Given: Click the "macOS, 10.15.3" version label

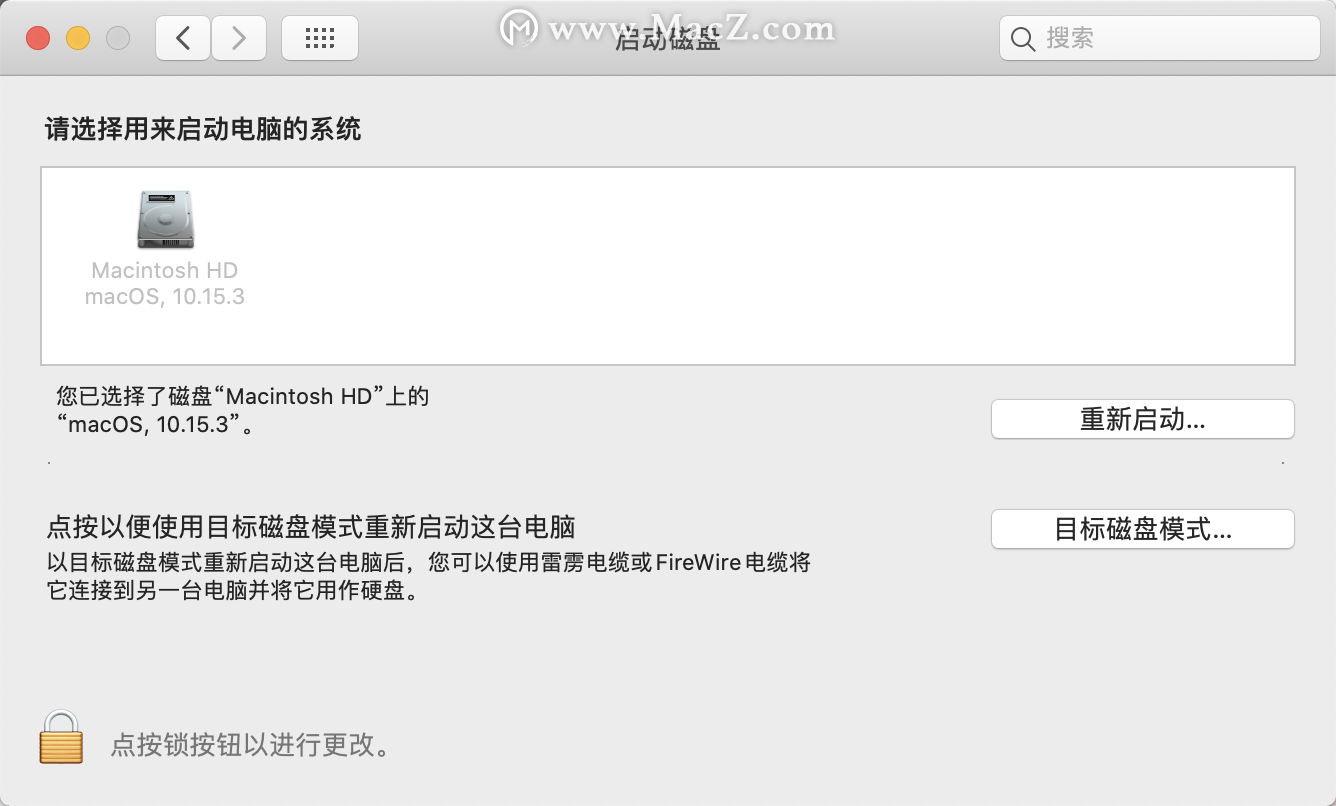Looking at the screenshot, I should point(165,297).
